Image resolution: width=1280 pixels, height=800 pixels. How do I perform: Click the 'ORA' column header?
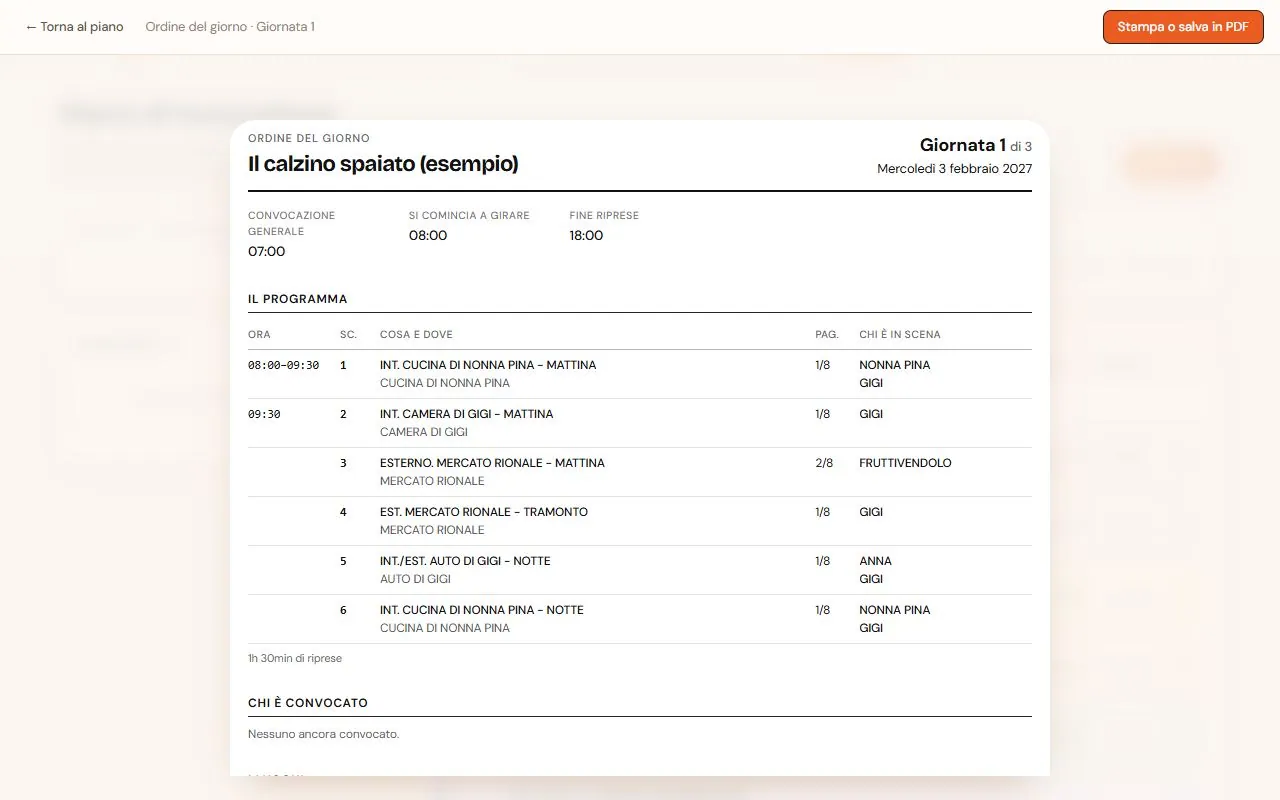[259, 334]
